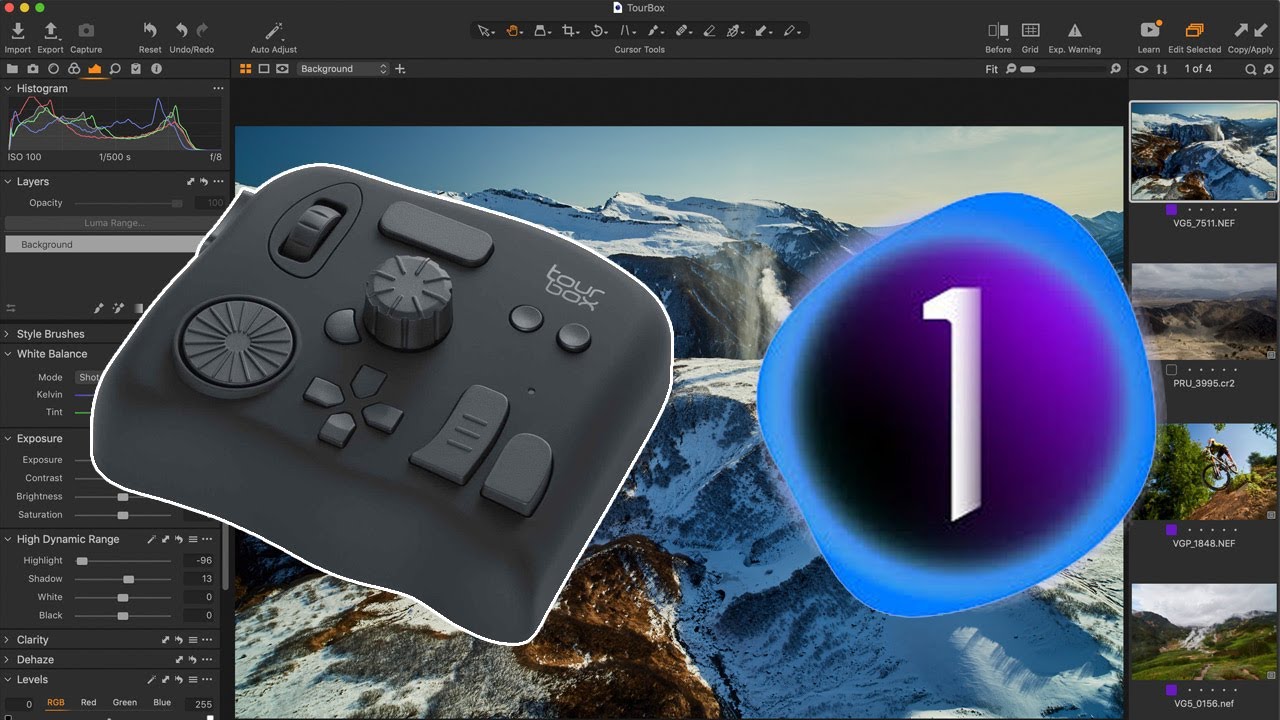The width and height of the screenshot is (1280, 720).
Task: Click the Fit zoom label
Action: tap(991, 69)
